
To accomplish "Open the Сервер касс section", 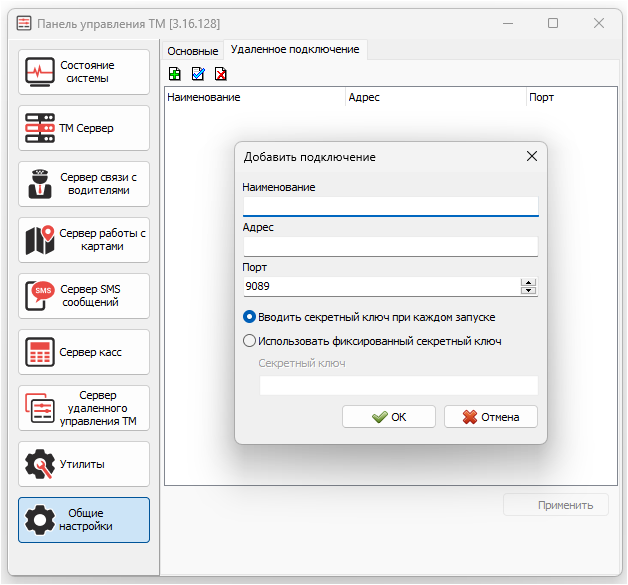I will tap(84, 352).
